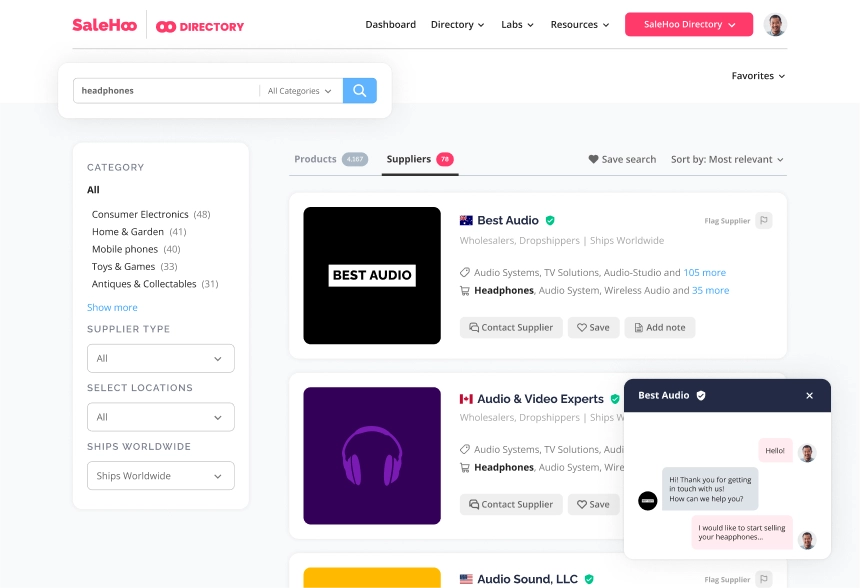860x588 pixels.
Task: Open Sort by: Most relevant dropdown
Action: [x=727, y=160]
